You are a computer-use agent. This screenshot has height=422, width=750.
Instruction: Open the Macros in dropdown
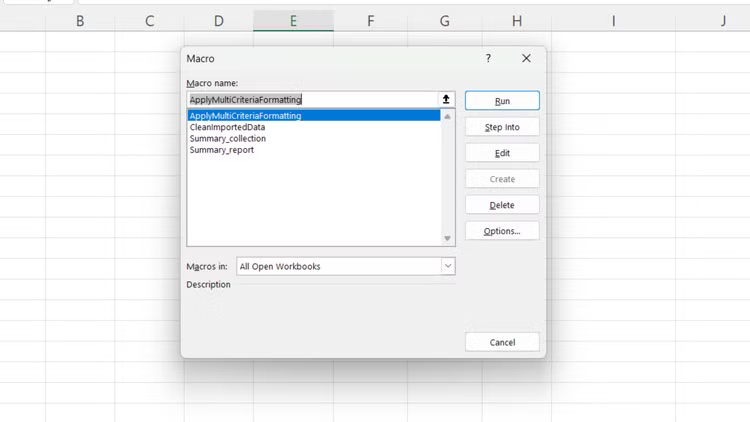coord(345,267)
